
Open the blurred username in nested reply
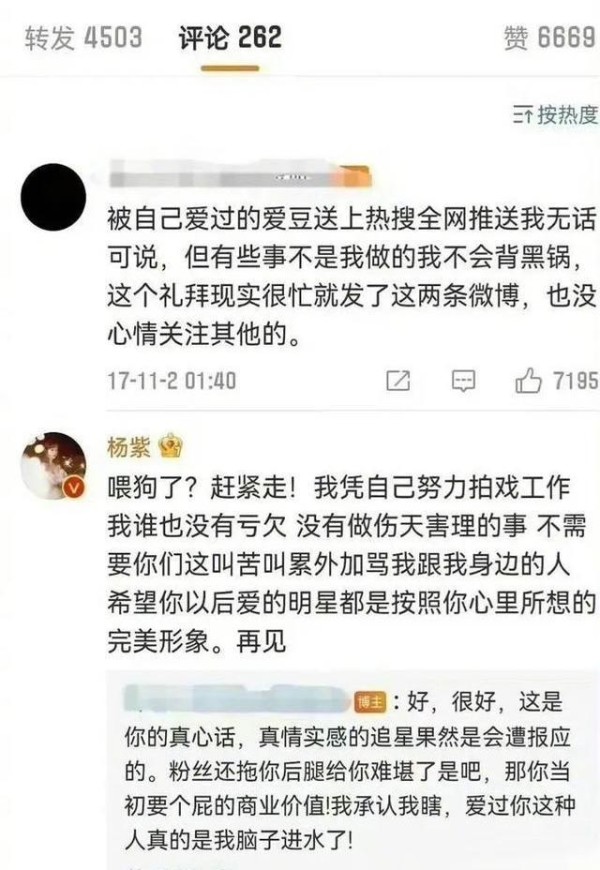238,699
